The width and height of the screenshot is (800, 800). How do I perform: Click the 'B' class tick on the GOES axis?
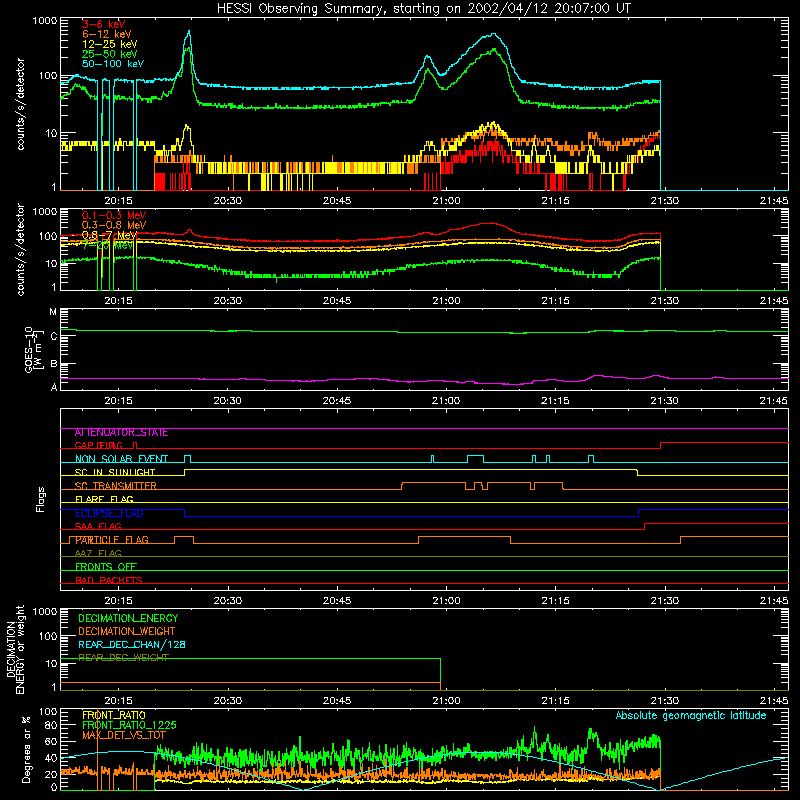(x=54, y=364)
